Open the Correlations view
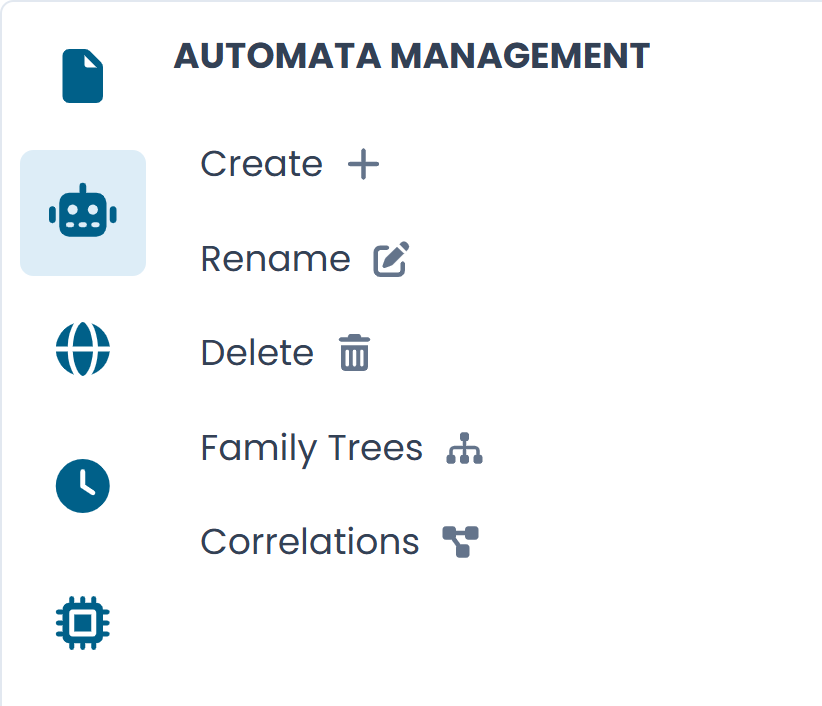 click(310, 541)
